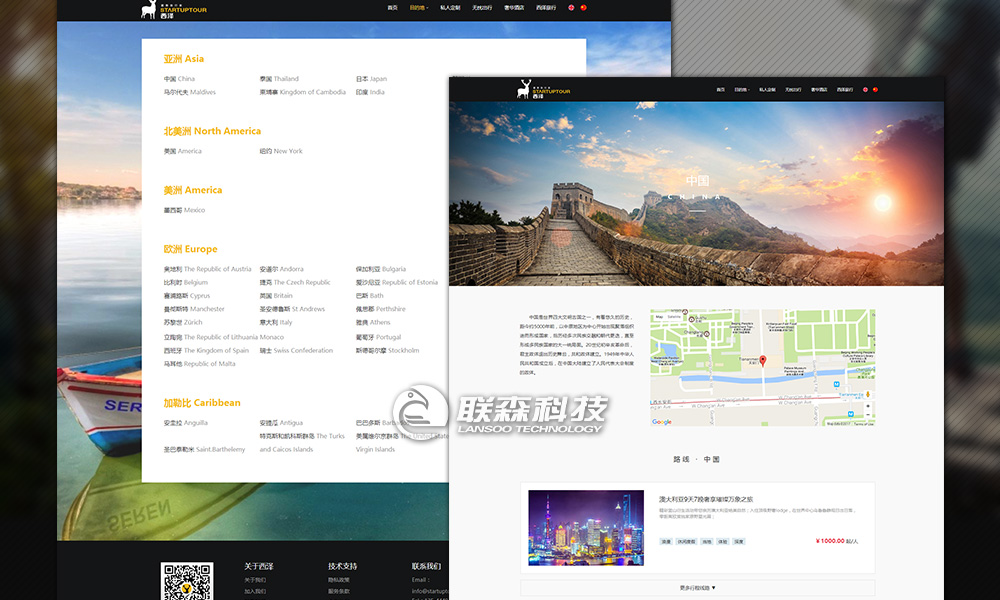Open the Shanghai skyline tour thumbnail
Viewport: 1000px width, 600px height.
click(x=586, y=528)
